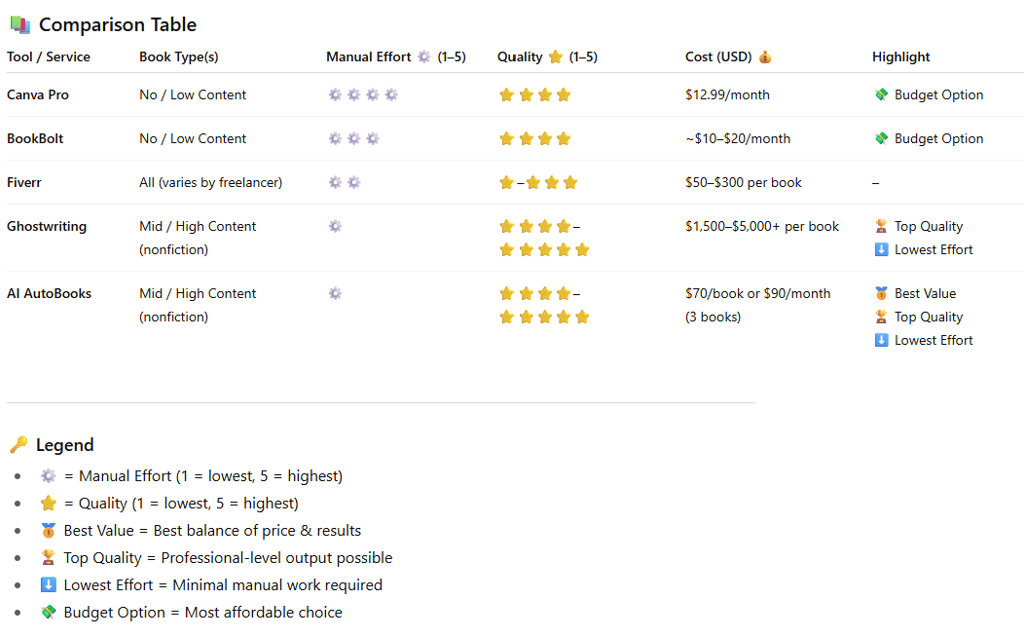Click the $50–$300 per book cost
Screen dimensions: 1024x637
(x=743, y=183)
